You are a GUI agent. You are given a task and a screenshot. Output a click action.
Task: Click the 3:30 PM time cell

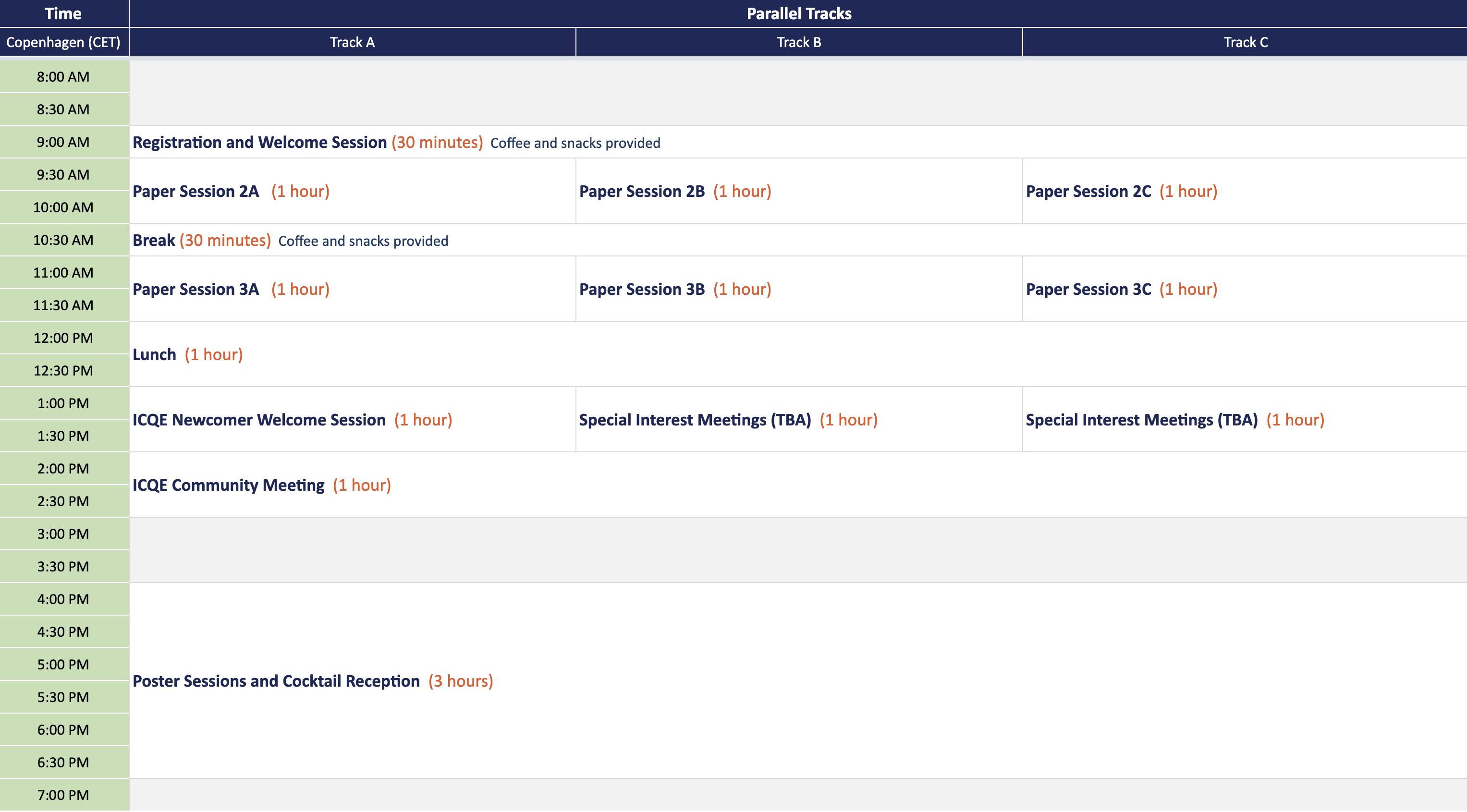click(64, 567)
